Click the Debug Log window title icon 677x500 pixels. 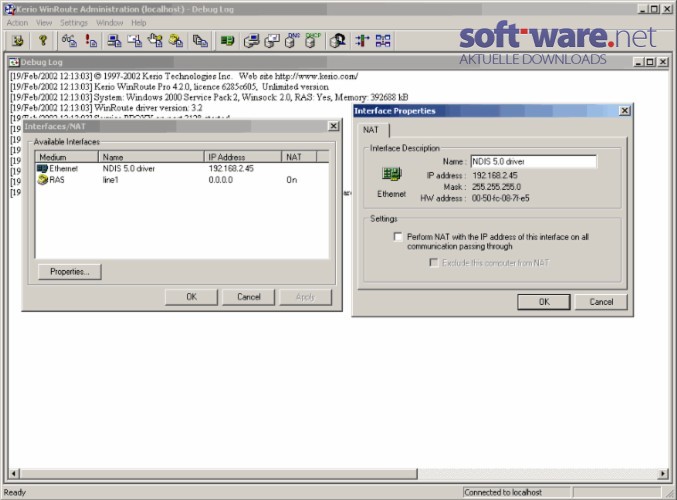[x=14, y=62]
